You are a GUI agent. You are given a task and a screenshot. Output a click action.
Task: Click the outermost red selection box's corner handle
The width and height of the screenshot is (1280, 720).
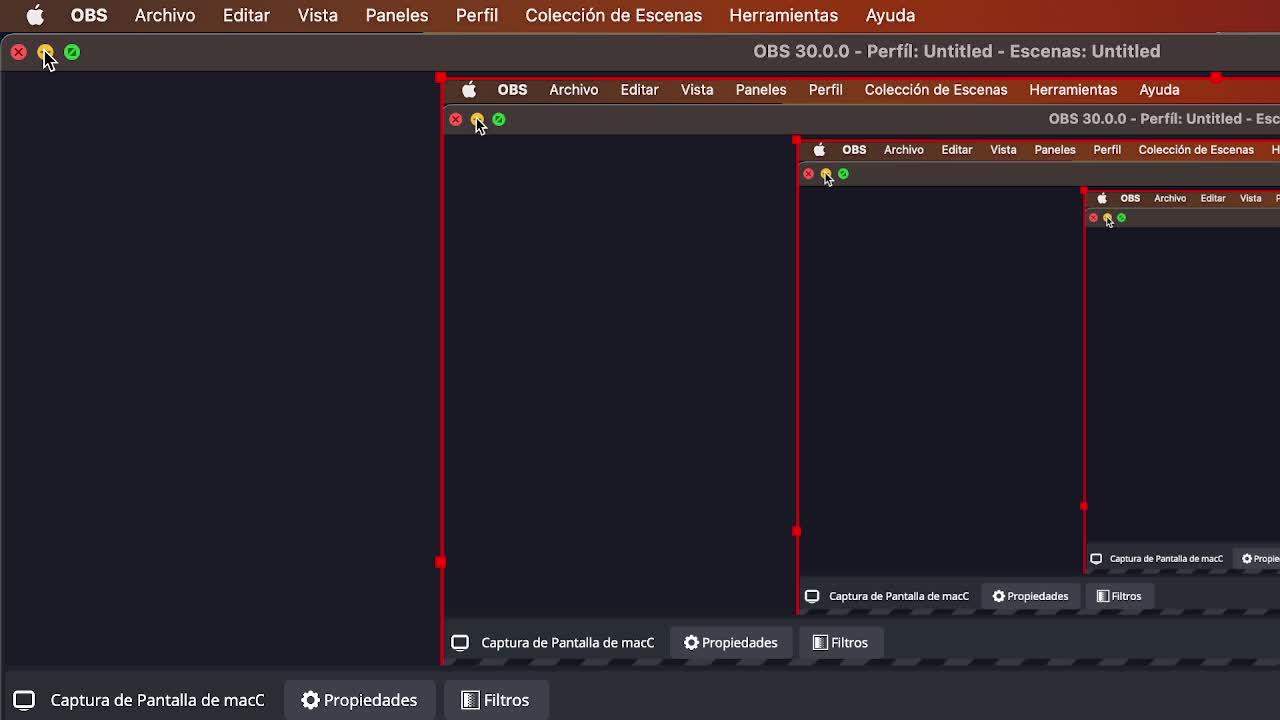(x=441, y=77)
